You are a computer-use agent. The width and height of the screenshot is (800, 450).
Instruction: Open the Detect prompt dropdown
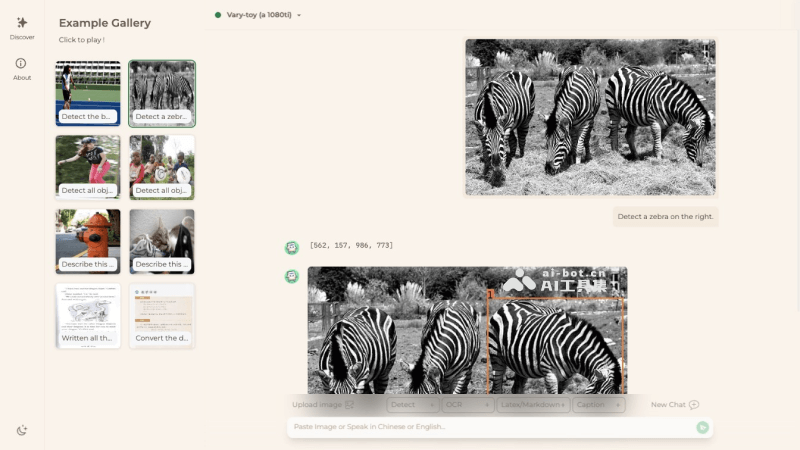pyautogui.click(x=413, y=405)
